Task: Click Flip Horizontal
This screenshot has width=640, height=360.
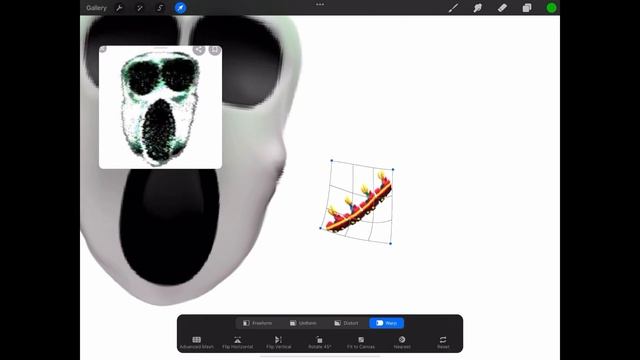Action: click(x=238, y=342)
